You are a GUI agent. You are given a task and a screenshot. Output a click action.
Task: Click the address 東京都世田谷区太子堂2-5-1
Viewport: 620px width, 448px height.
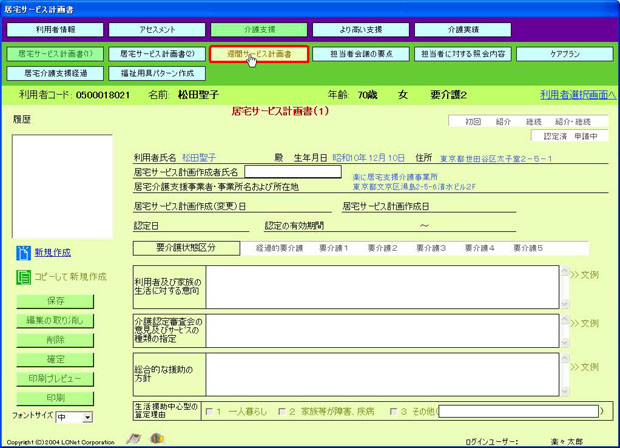point(496,159)
